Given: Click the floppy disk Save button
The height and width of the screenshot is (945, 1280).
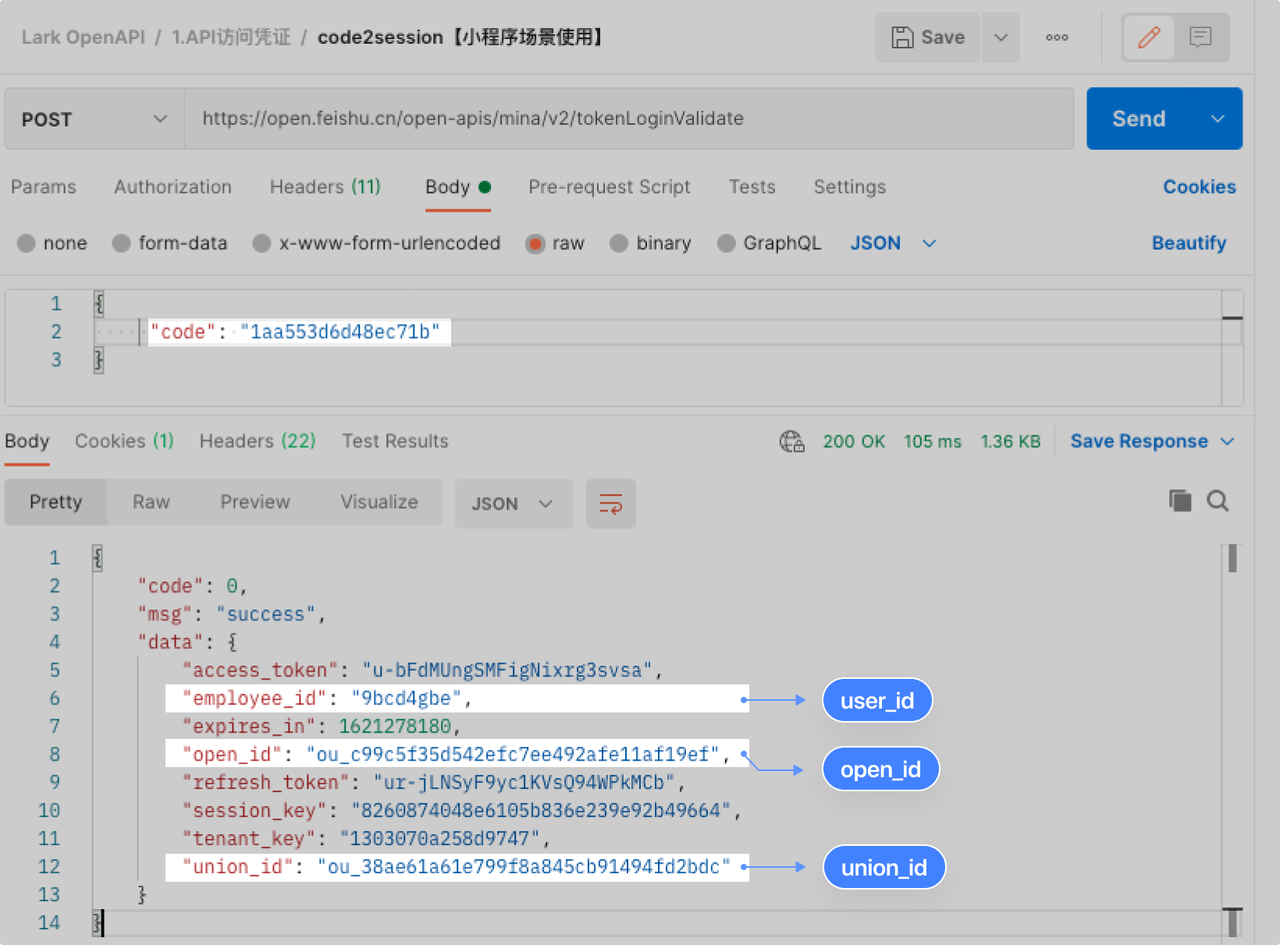Looking at the screenshot, I should 928,38.
